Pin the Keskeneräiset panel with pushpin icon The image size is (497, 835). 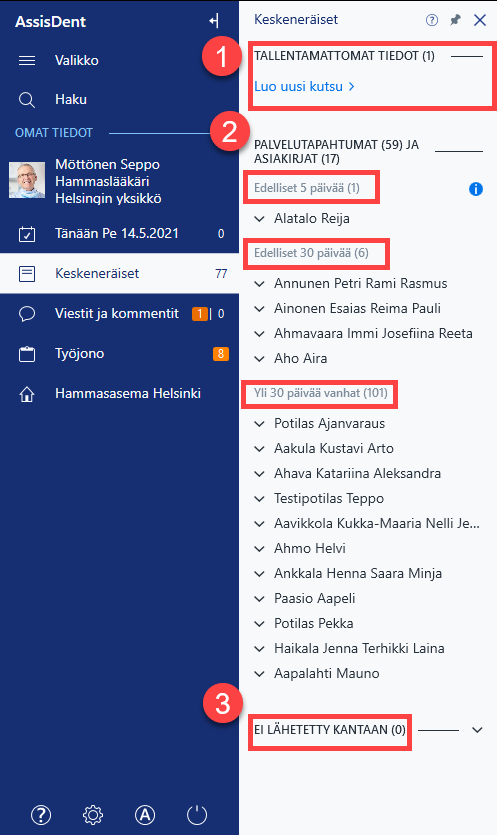[x=455, y=20]
